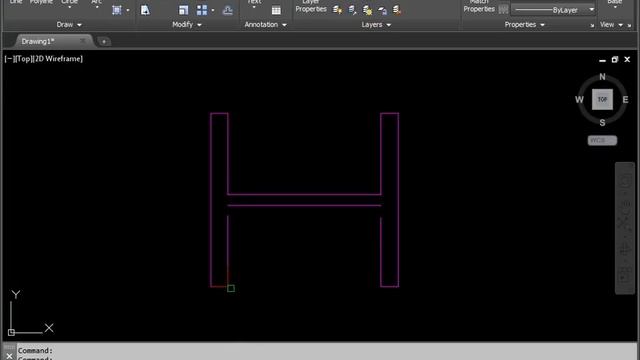Click N on the ViewCube compass
This screenshot has width=640, height=360.
(x=602, y=77)
